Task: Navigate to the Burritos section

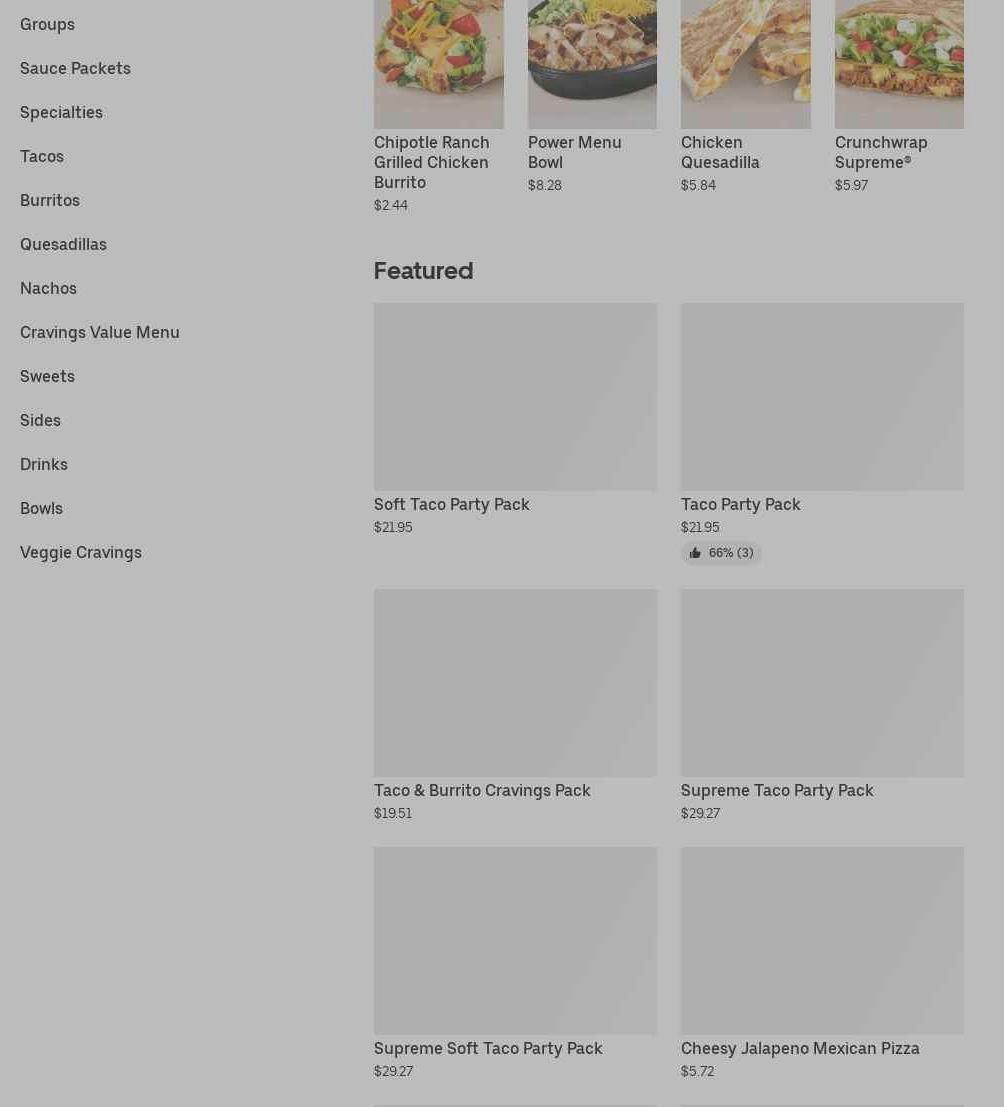Action: (x=50, y=201)
